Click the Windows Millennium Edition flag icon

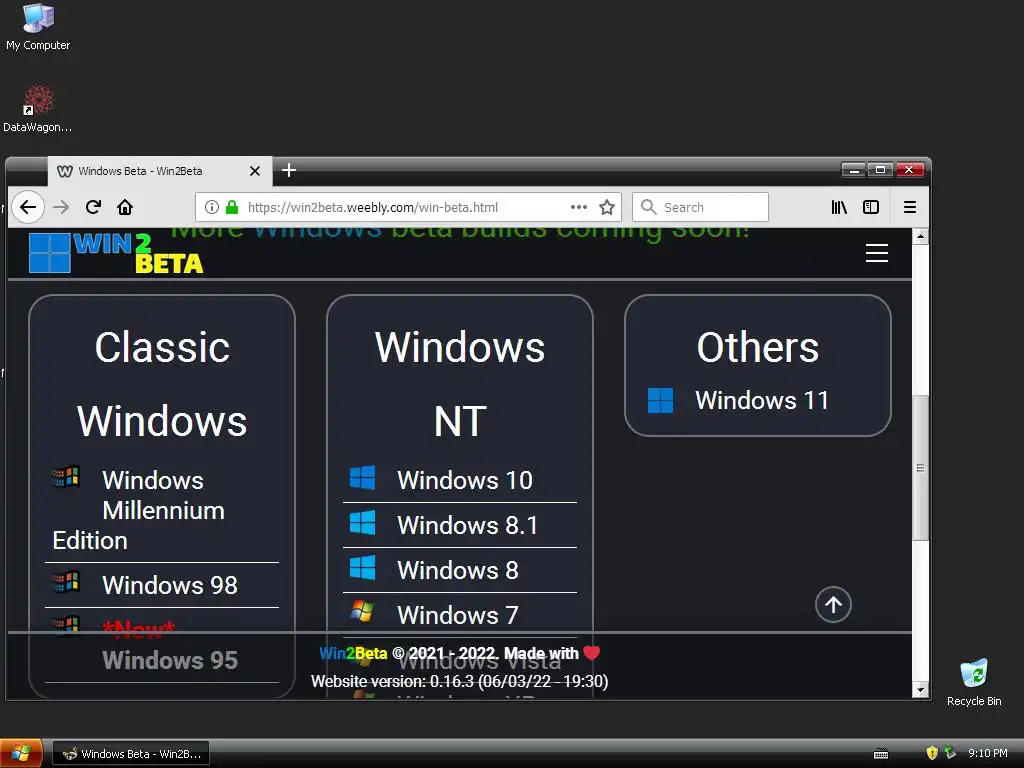click(66, 477)
